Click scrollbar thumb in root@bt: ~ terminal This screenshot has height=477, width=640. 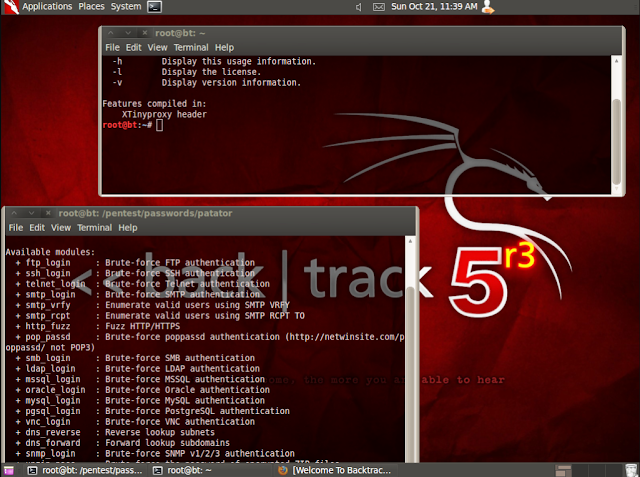(616, 141)
